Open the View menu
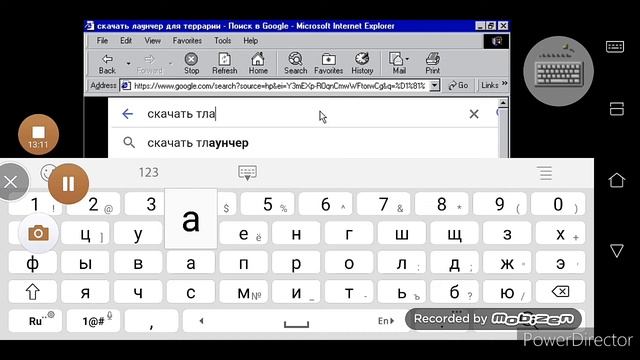The image size is (640, 360). click(x=152, y=41)
